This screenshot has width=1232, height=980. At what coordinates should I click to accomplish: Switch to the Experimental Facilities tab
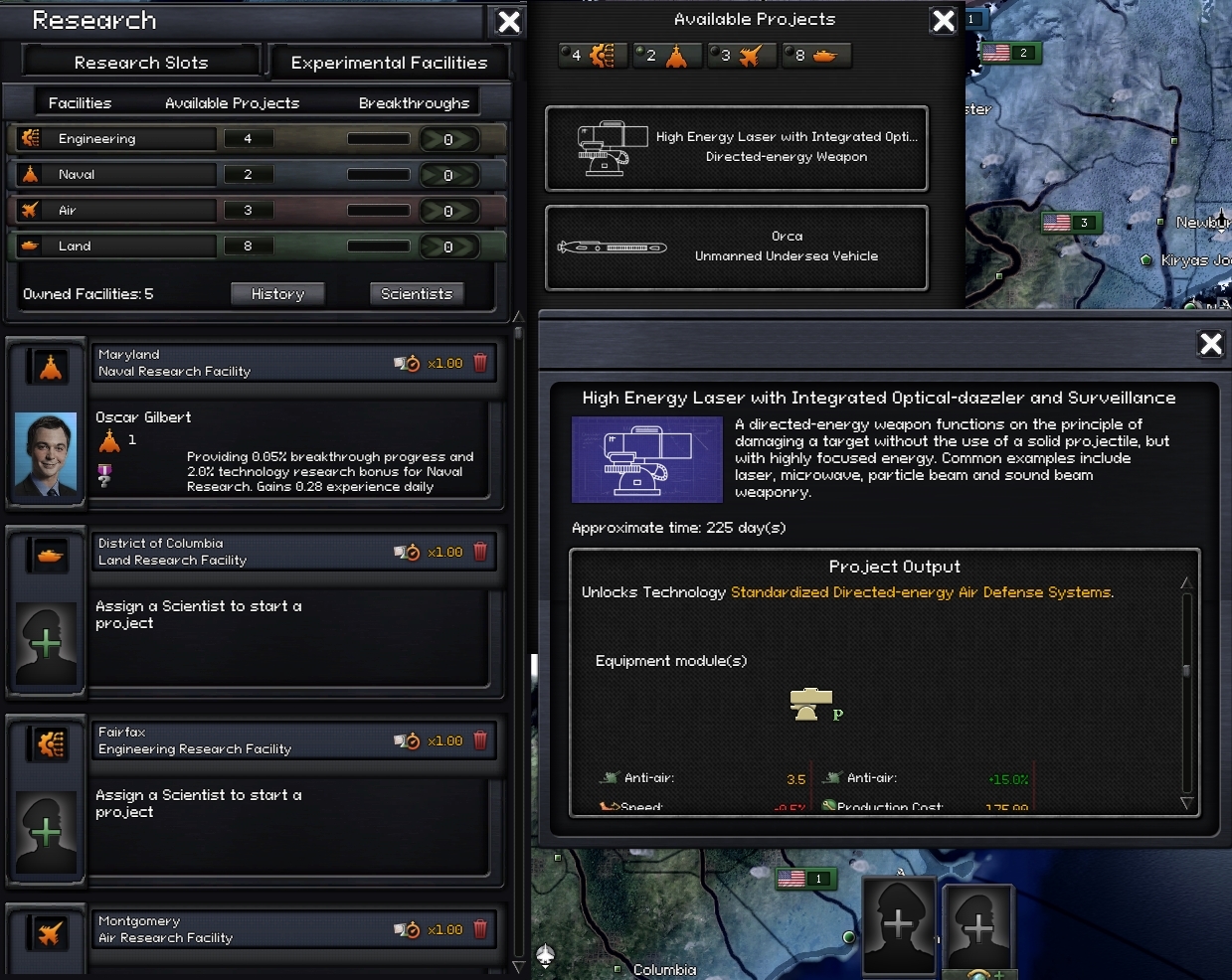click(x=389, y=63)
